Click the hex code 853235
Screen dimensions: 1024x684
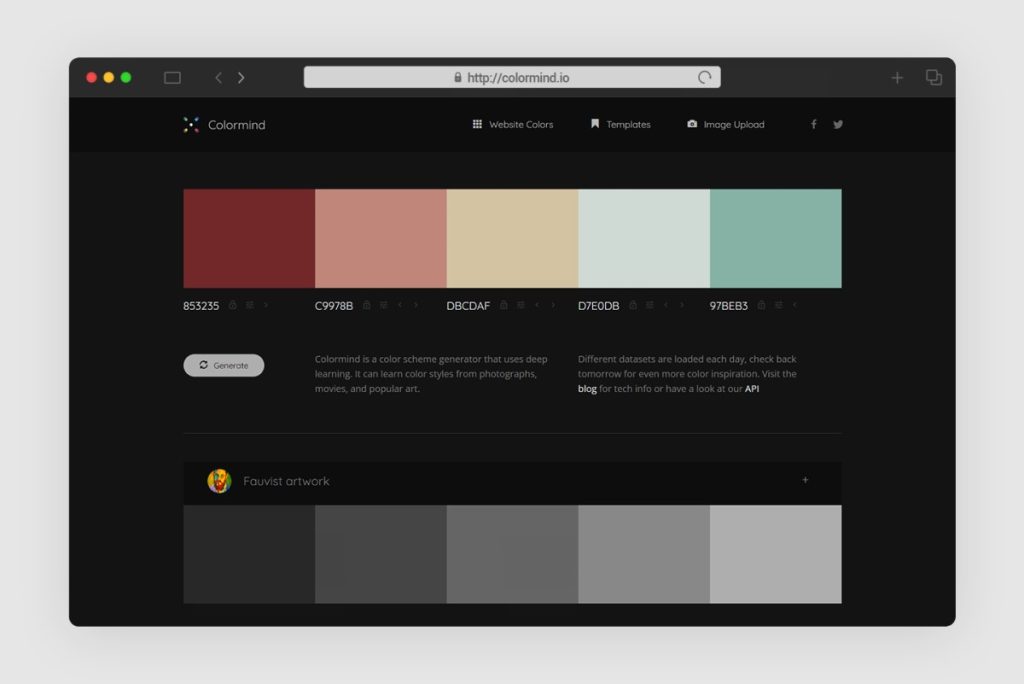[x=201, y=306]
